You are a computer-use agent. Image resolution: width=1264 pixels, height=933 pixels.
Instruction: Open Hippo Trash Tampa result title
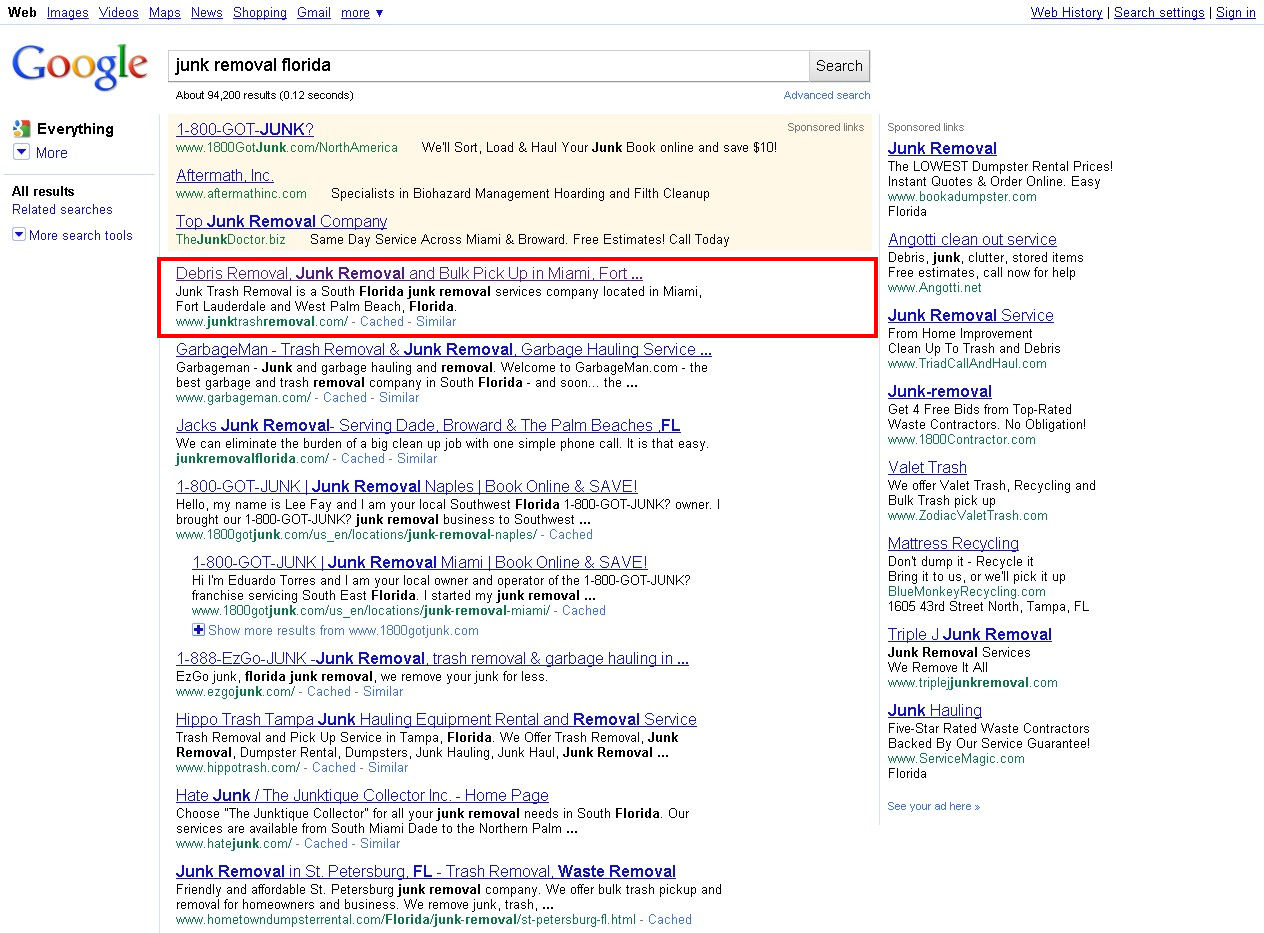click(436, 719)
